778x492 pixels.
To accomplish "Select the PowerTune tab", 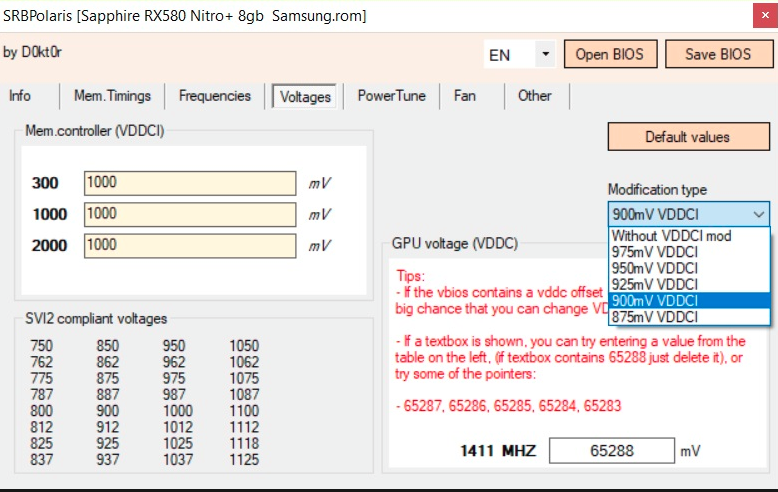I will click(x=391, y=96).
